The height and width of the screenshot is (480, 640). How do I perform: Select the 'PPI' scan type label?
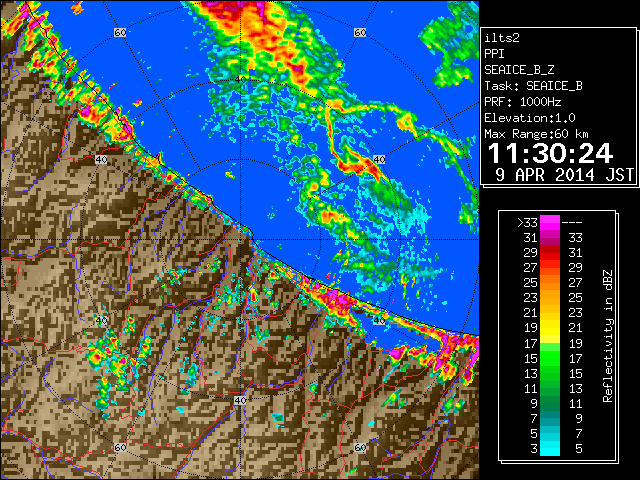[x=494, y=54]
